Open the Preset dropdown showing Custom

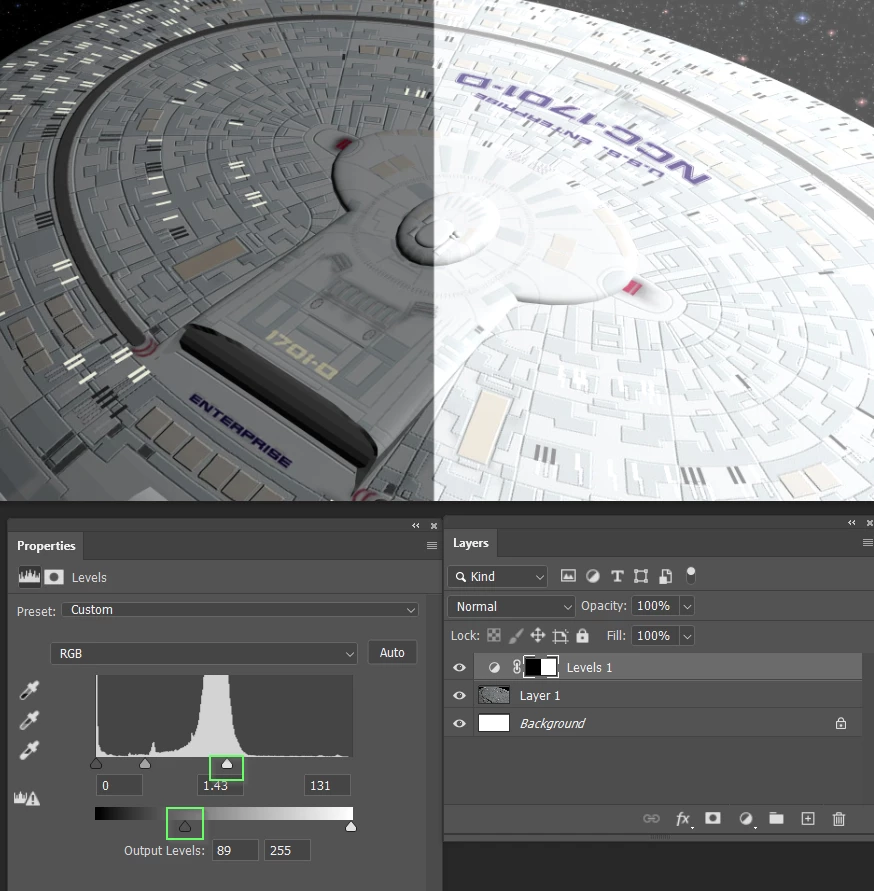[240, 610]
